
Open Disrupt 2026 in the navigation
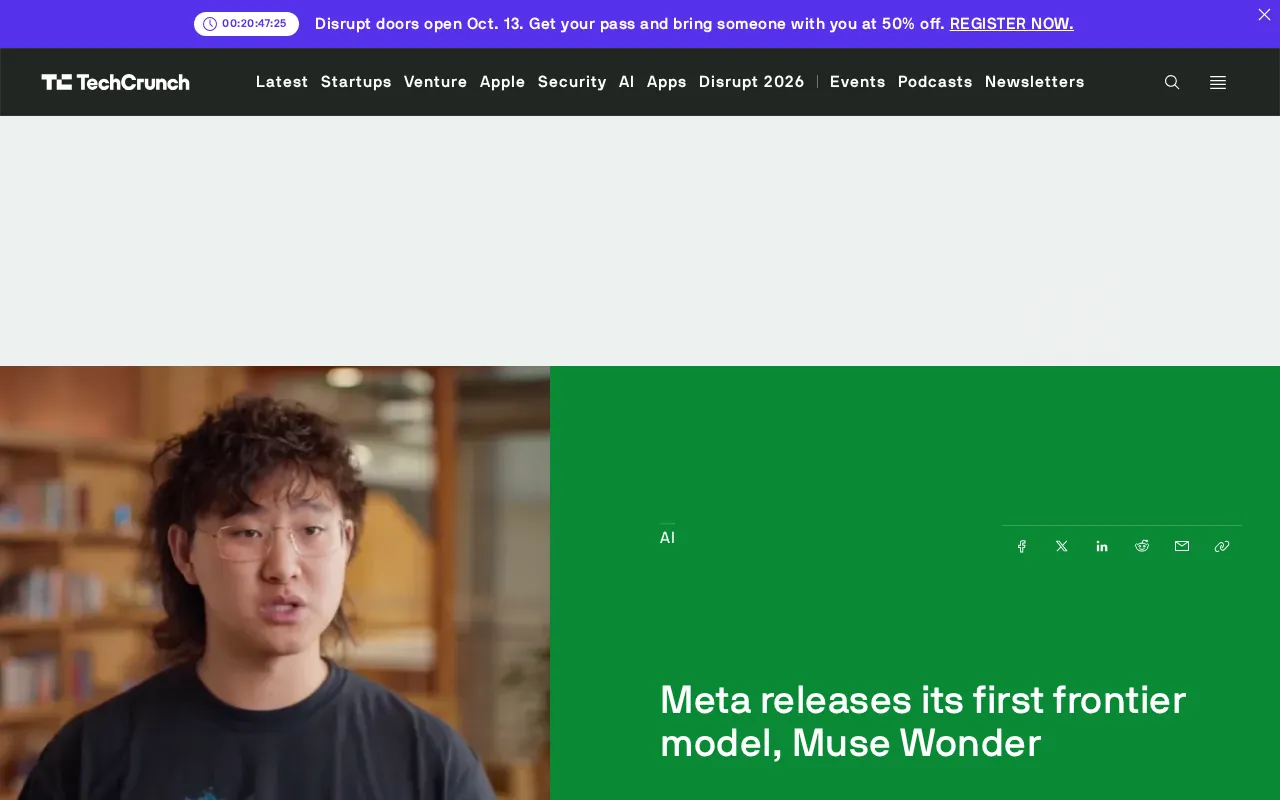pos(752,82)
